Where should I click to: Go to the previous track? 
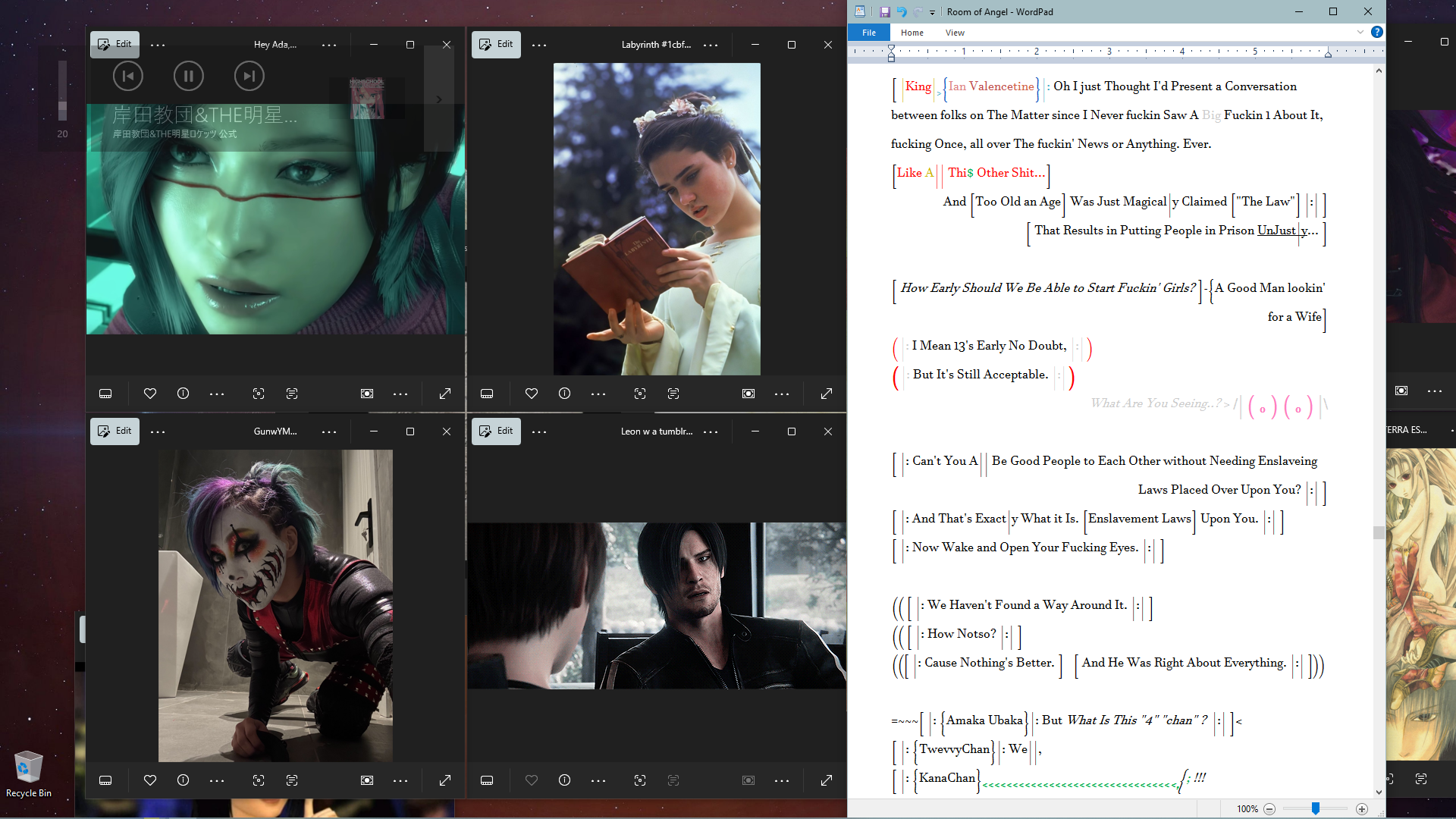(x=127, y=76)
